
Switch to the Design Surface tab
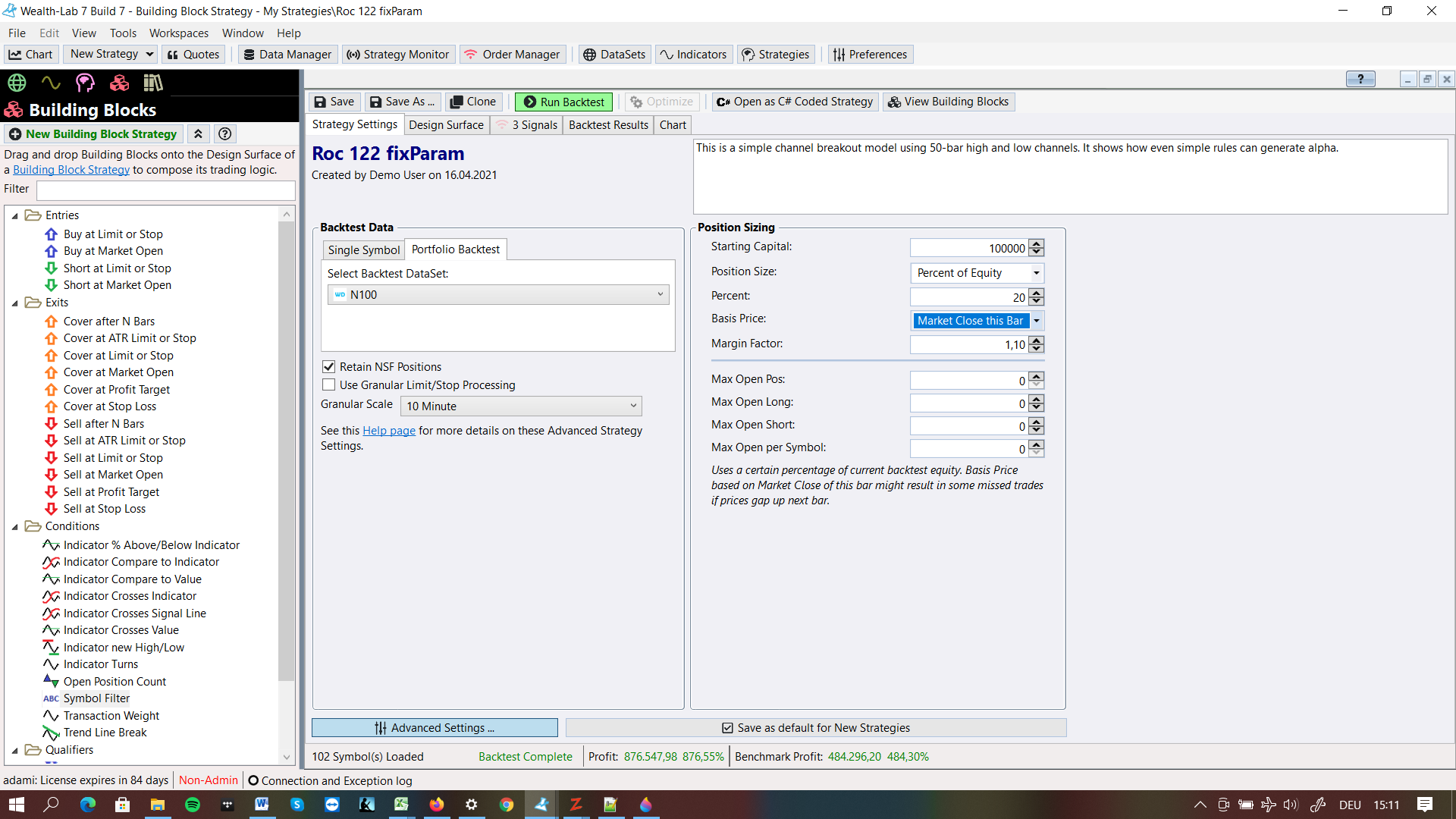click(x=446, y=125)
